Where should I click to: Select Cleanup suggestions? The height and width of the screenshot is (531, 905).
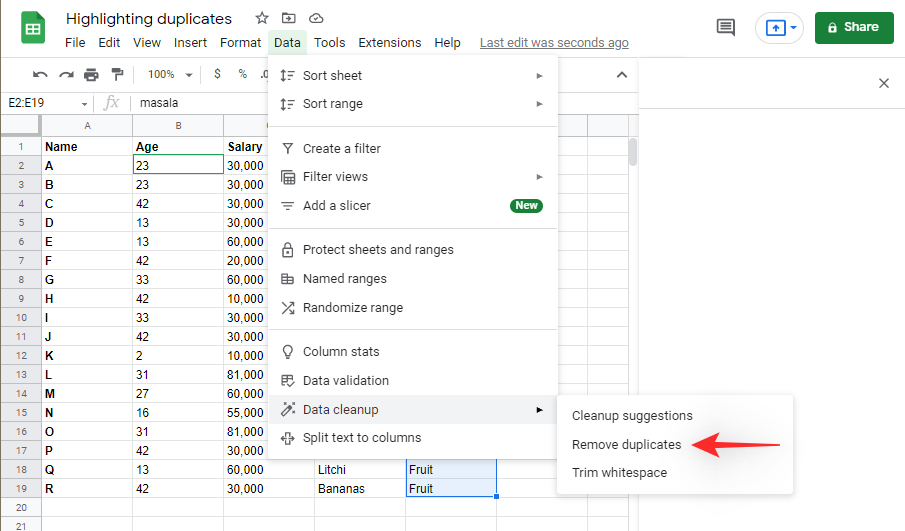tap(675, 416)
